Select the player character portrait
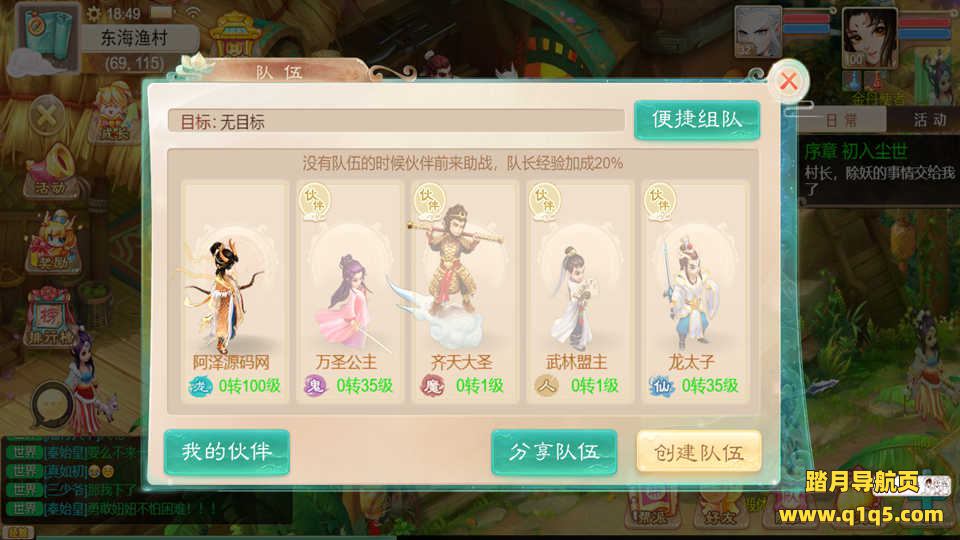Image resolution: width=960 pixels, height=540 pixels. pos(869,37)
